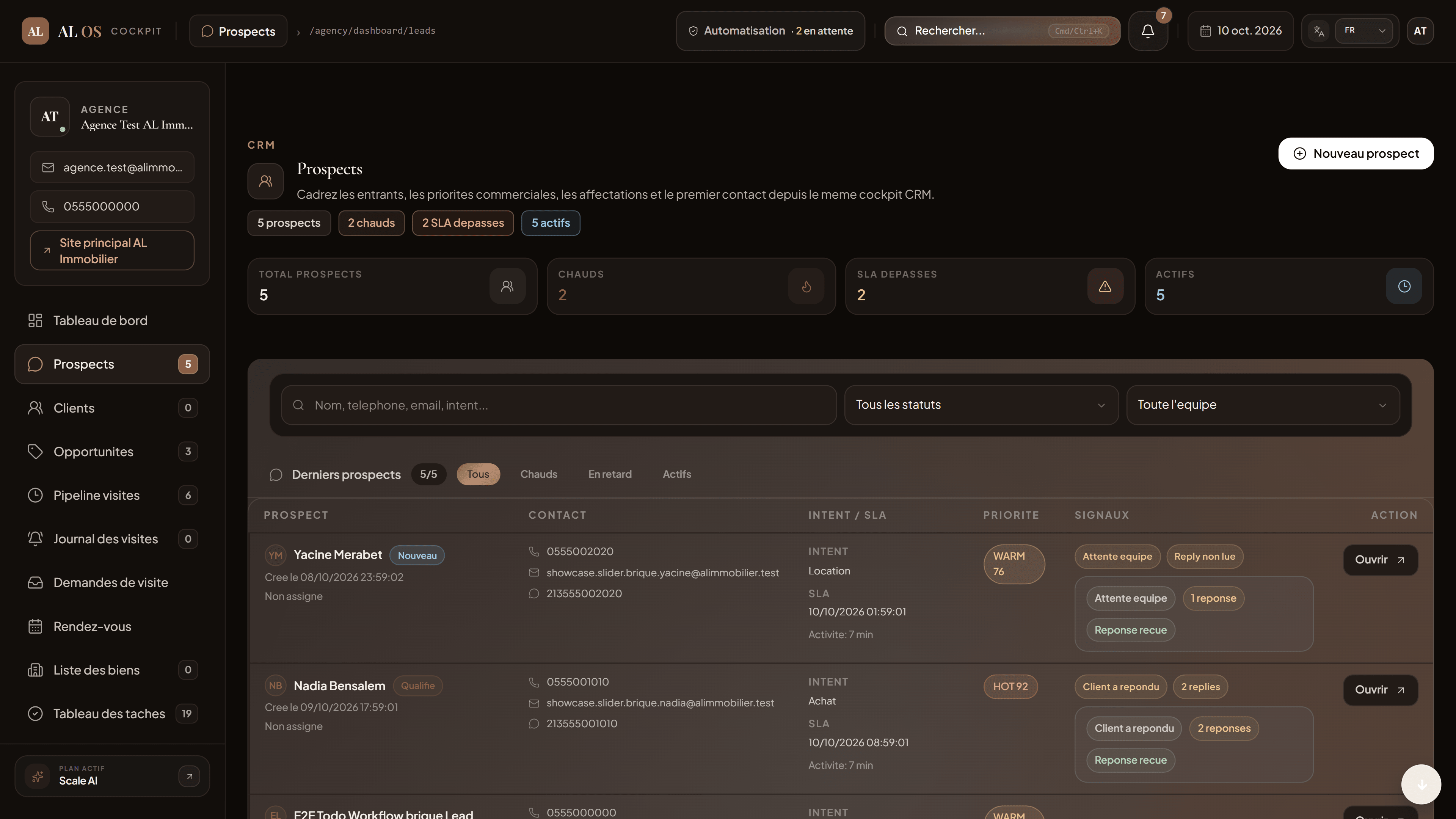Screen dimensions: 1456x819
Task: Click the AL logo in the header
Action: (35, 31)
